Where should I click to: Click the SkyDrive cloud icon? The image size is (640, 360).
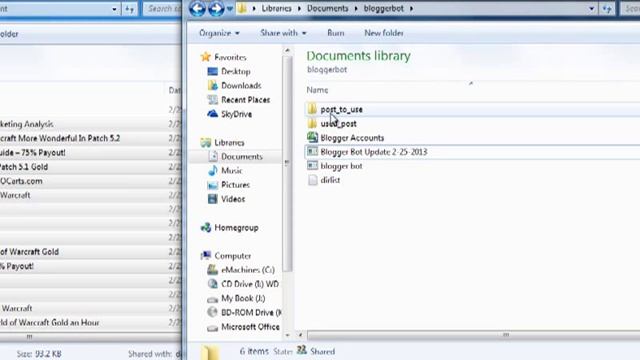coord(212,114)
